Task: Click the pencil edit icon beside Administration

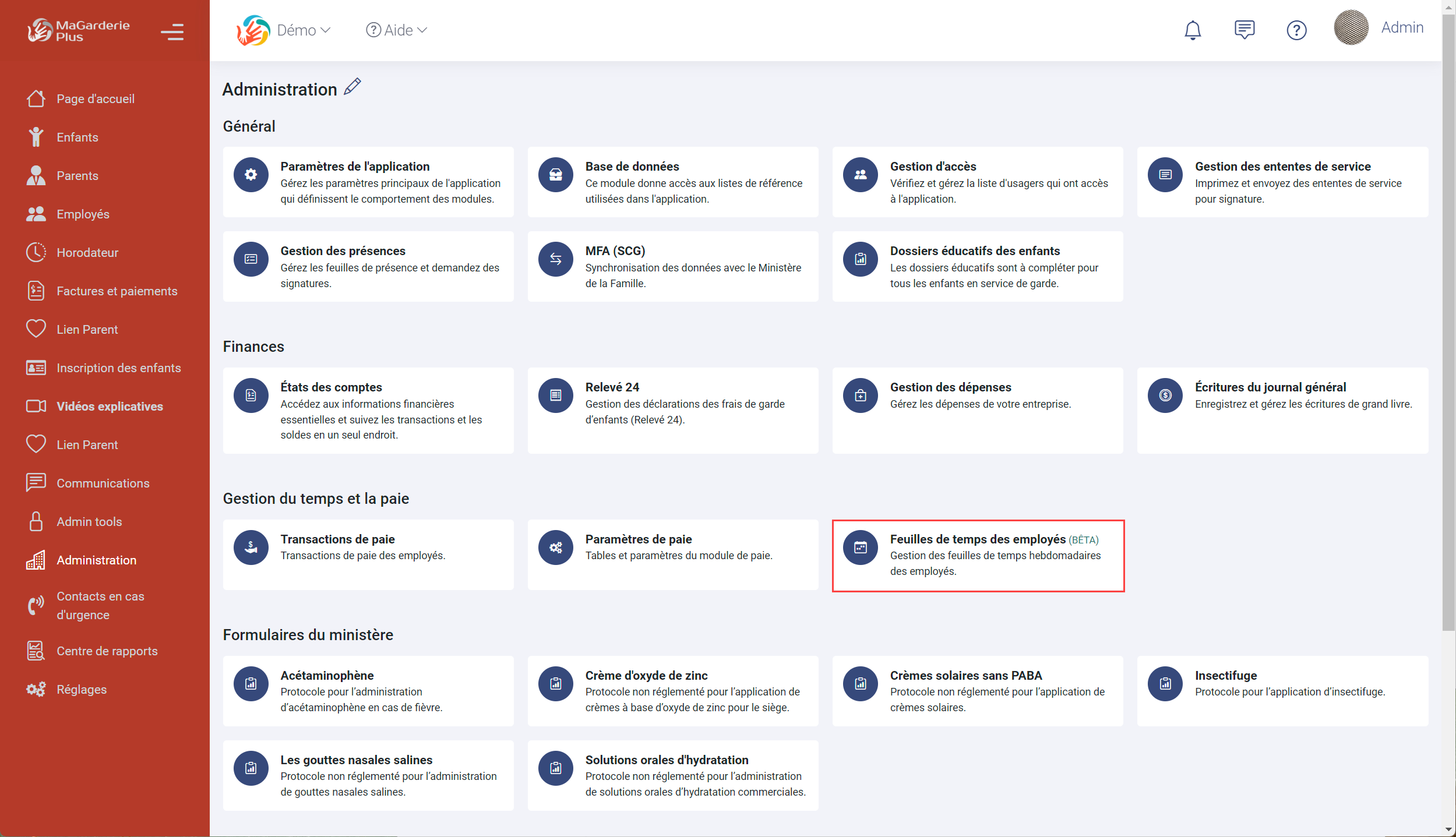Action: pos(352,87)
